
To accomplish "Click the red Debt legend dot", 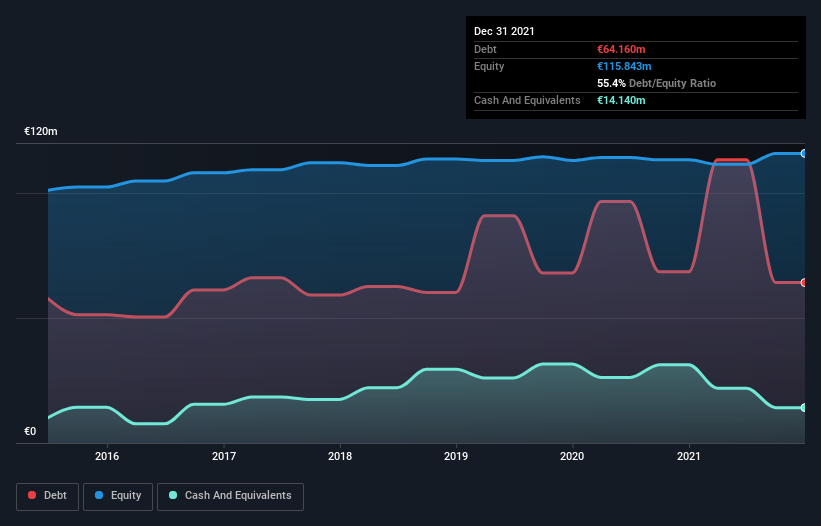I will (32, 495).
